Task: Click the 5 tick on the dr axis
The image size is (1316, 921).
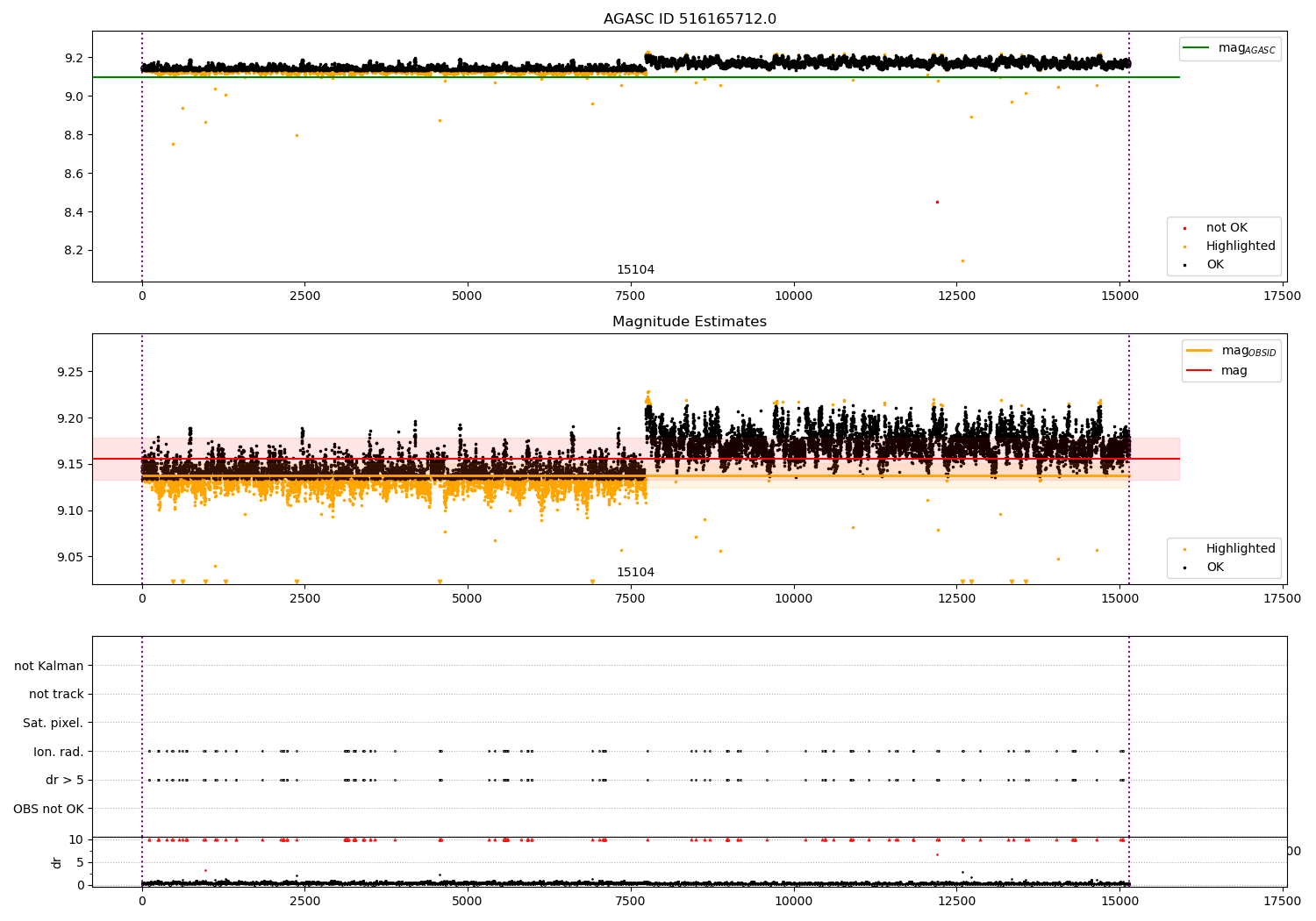Action: (x=80, y=862)
